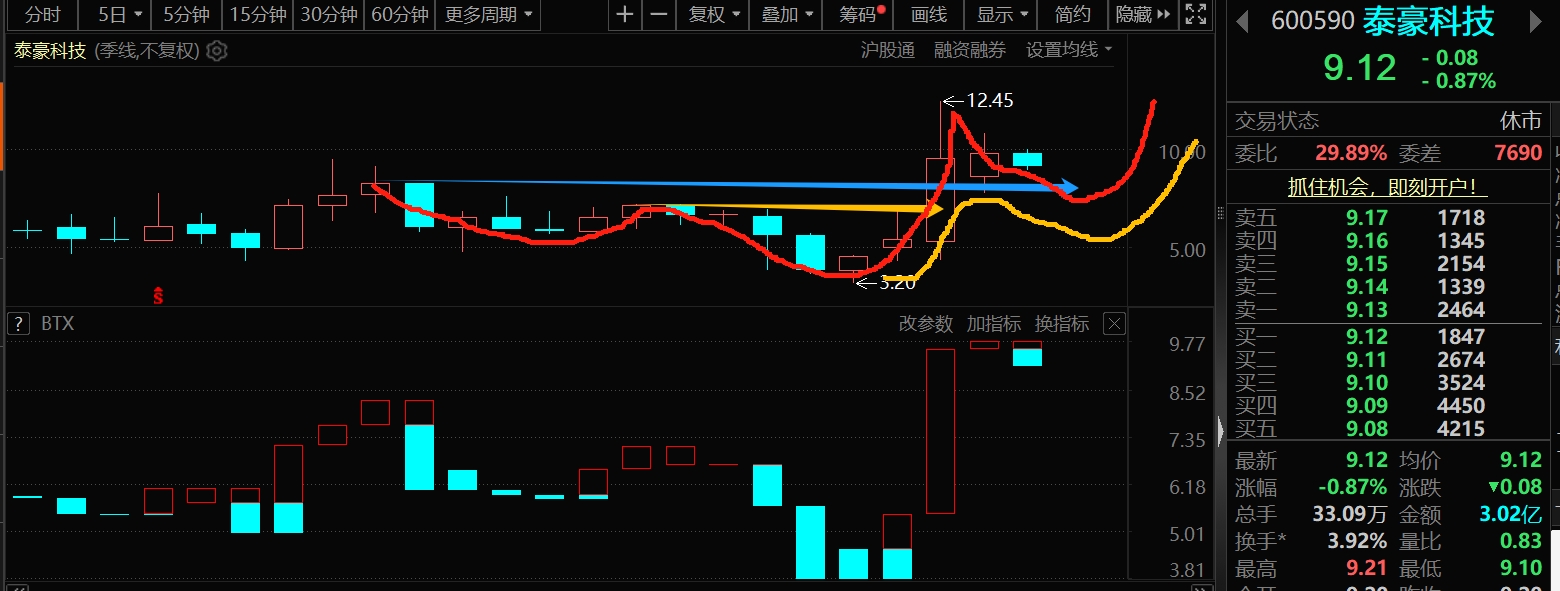Open the 显示 display dropdown
The width and height of the screenshot is (1560, 591).
tap(1002, 14)
